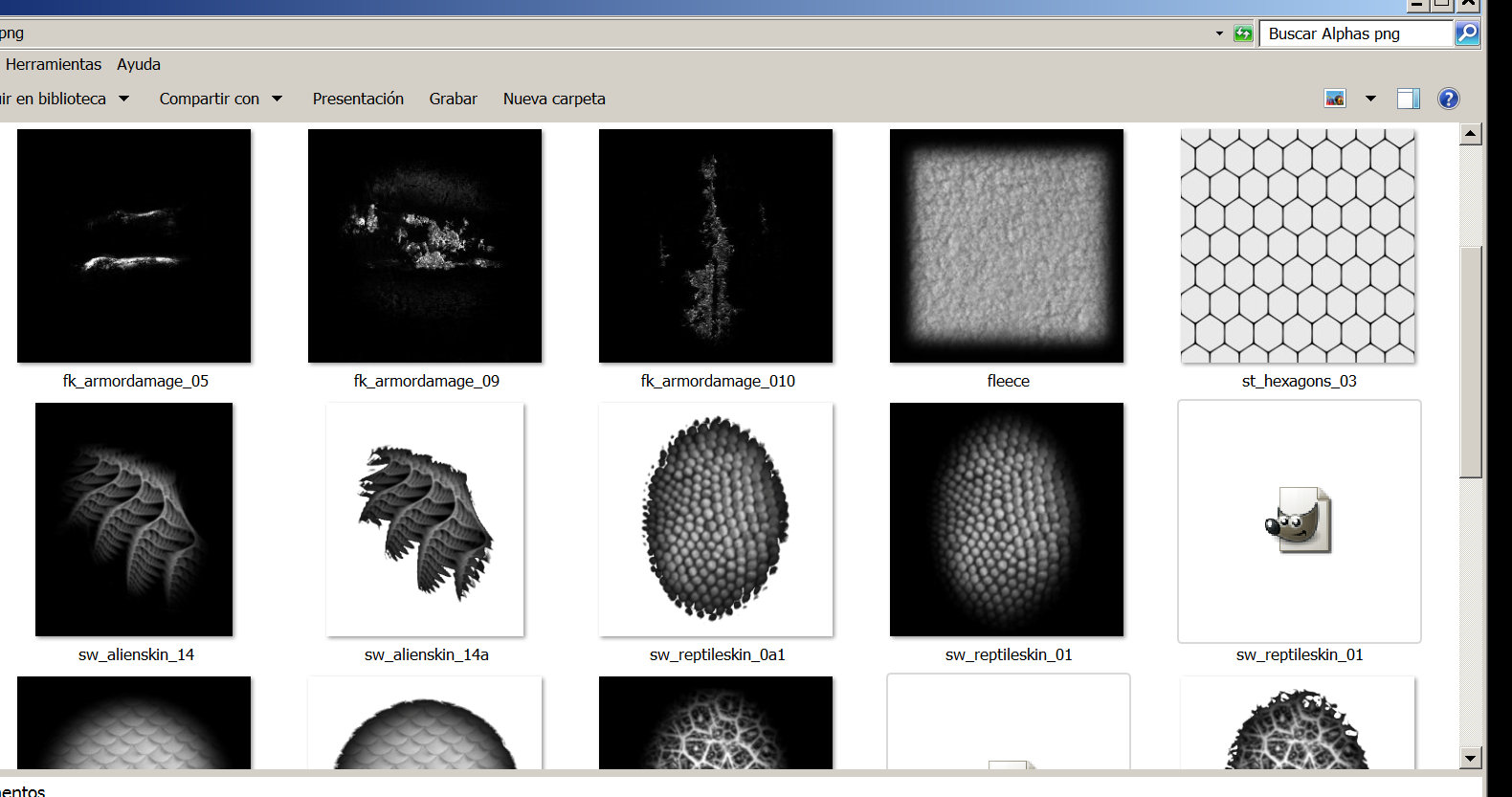
Task: Select the GIMP file icon sw_reptileskin_01
Action: tap(1299, 521)
